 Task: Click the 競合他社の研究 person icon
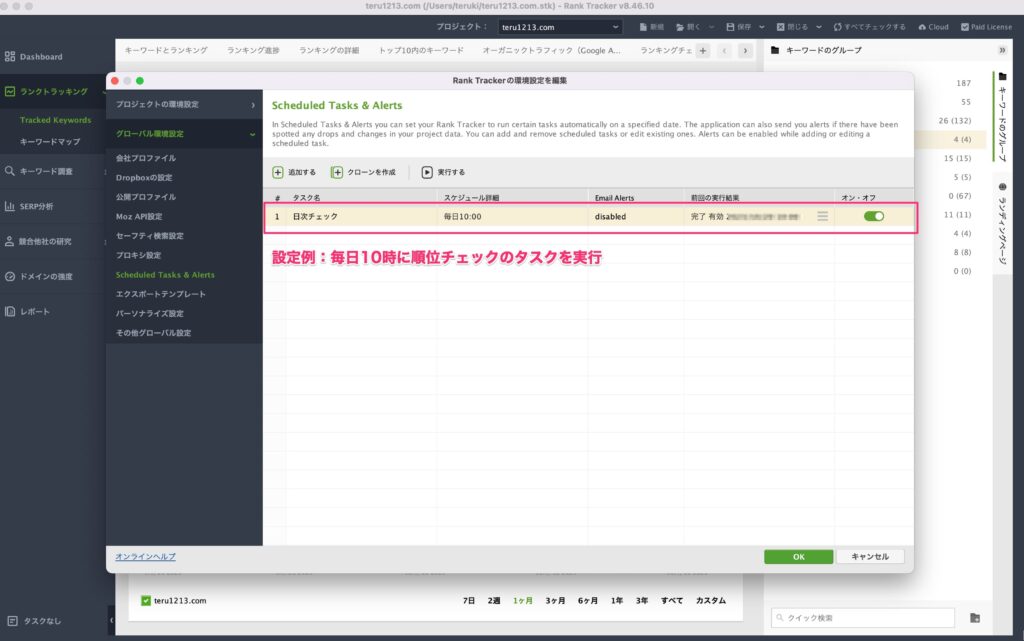[10, 241]
